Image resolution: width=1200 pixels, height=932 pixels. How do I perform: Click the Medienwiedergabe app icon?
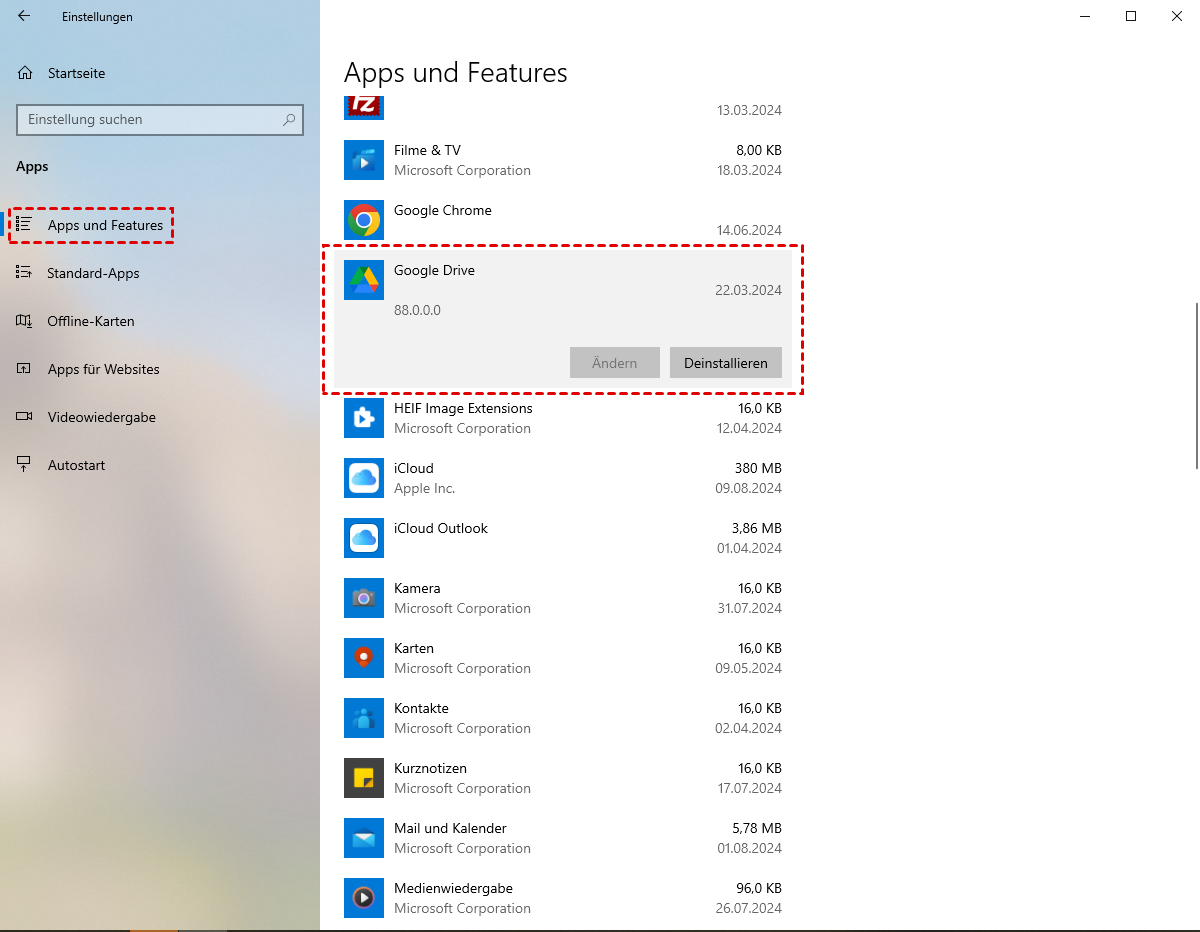tap(364, 898)
